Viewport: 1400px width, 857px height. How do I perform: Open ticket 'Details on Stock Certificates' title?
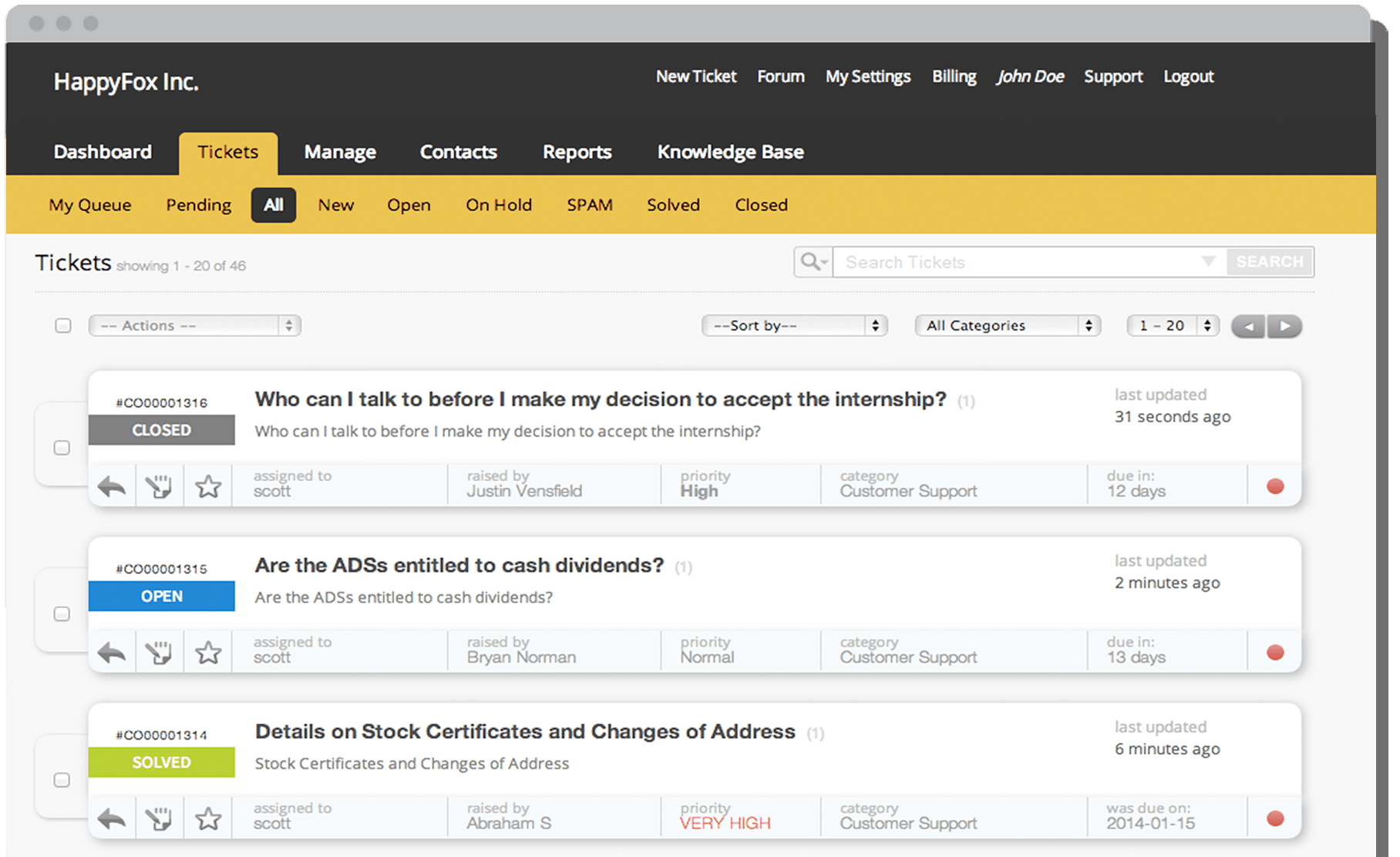pyautogui.click(x=525, y=731)
